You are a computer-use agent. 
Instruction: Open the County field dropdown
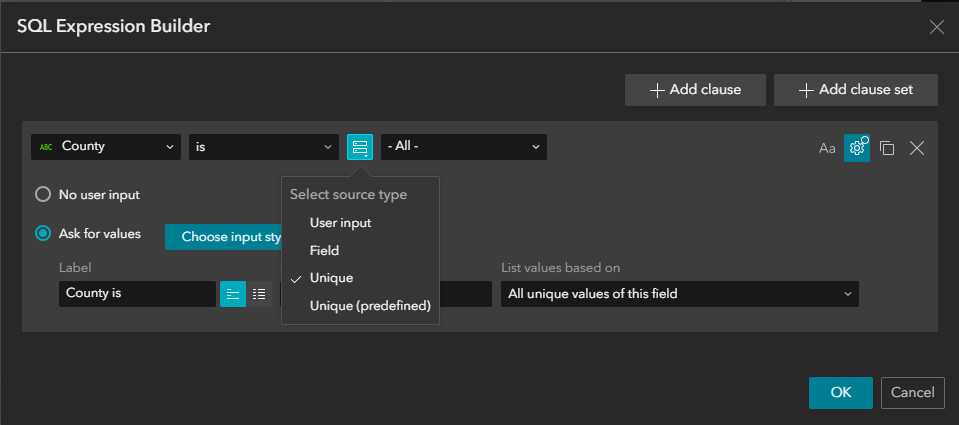(x=106, y=147)
